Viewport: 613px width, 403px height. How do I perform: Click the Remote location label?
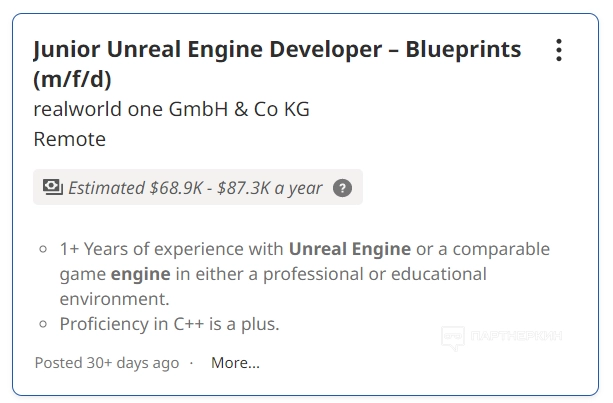pyautogui.click(x=69, y=139)
